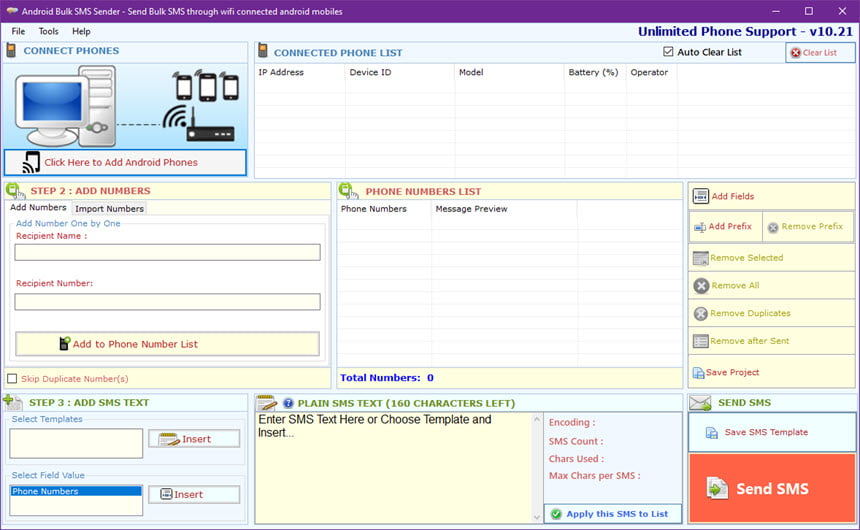Click the SMS text entry area
Screen dimensions: 860x530
(393, 467)
